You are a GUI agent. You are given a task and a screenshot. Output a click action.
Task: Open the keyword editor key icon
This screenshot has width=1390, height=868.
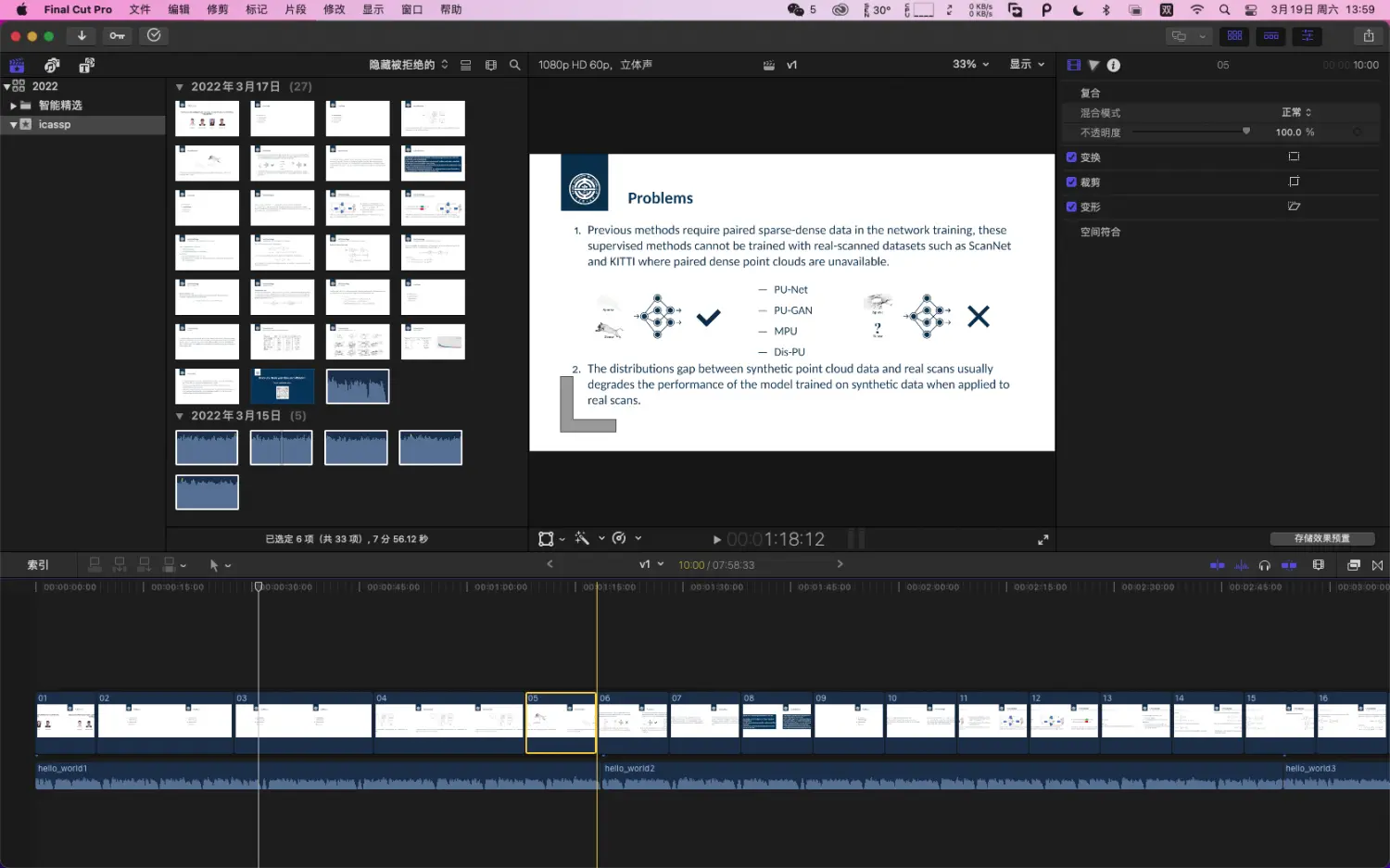117,36
